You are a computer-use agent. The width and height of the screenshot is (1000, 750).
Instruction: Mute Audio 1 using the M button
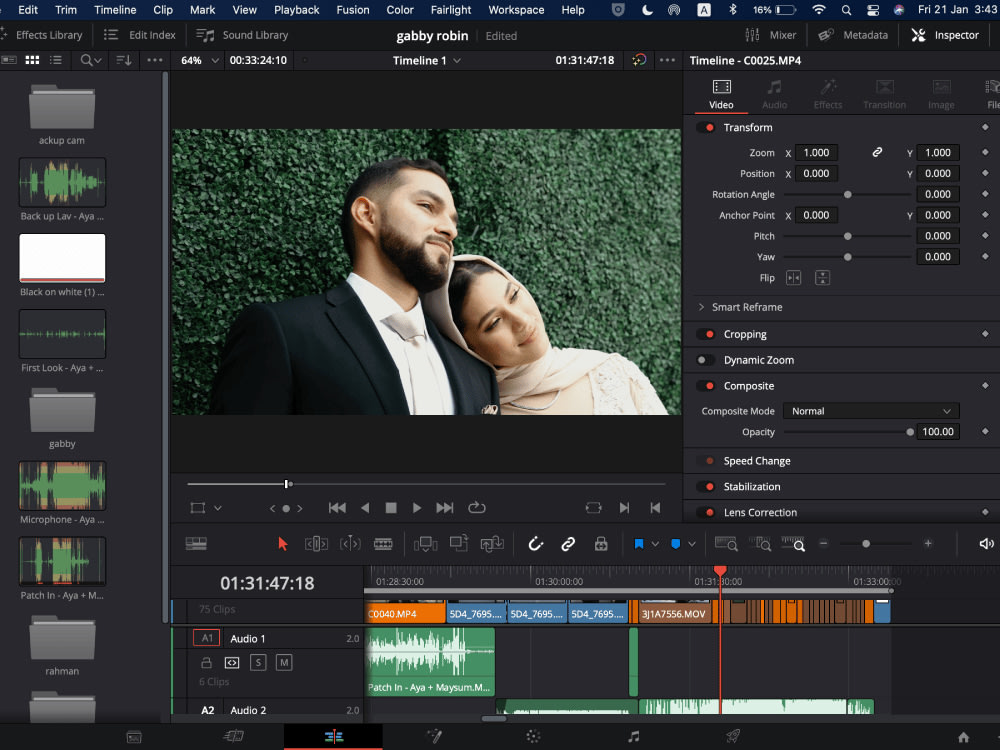285,662
